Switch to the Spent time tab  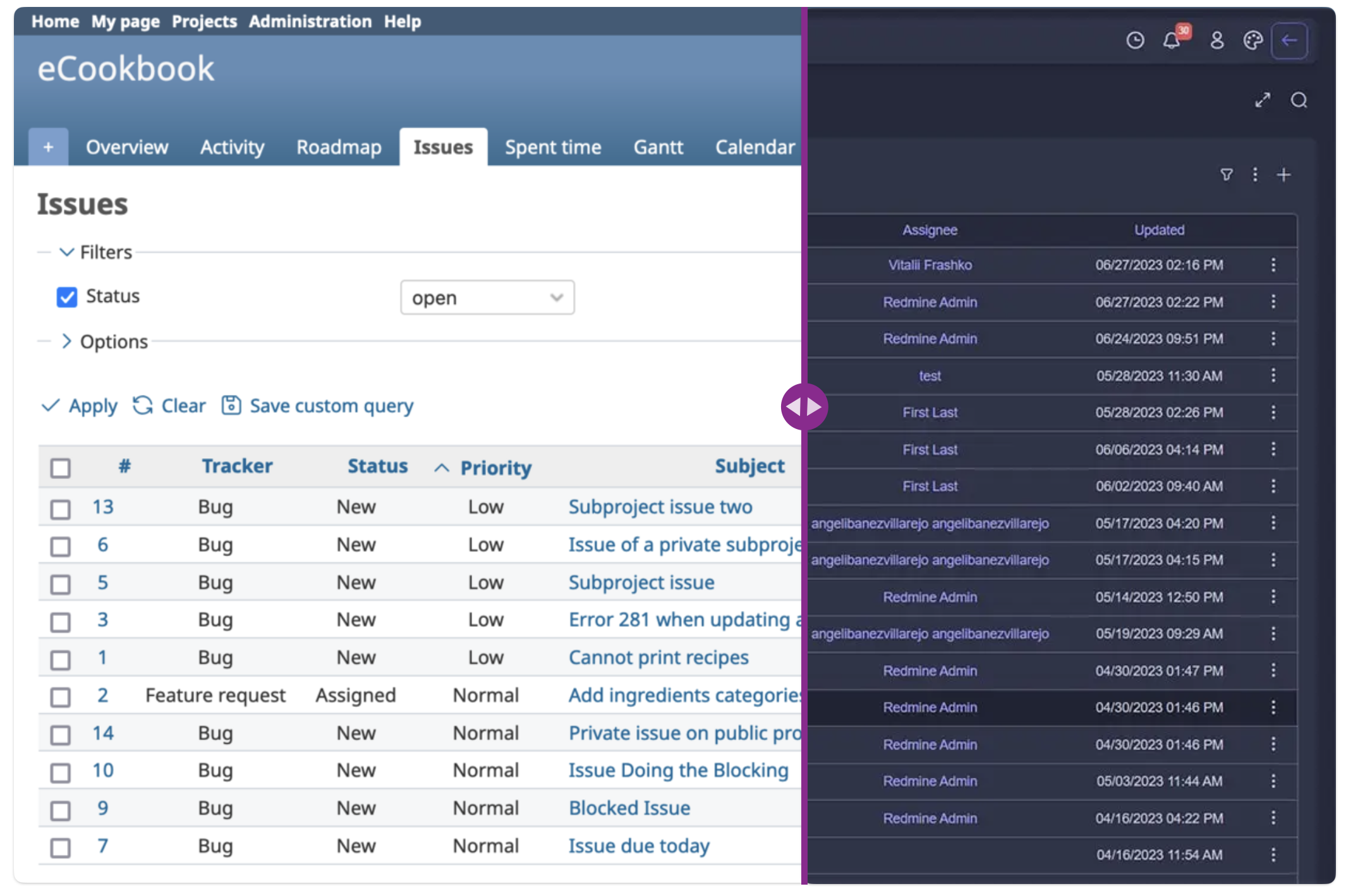[553, 147]
